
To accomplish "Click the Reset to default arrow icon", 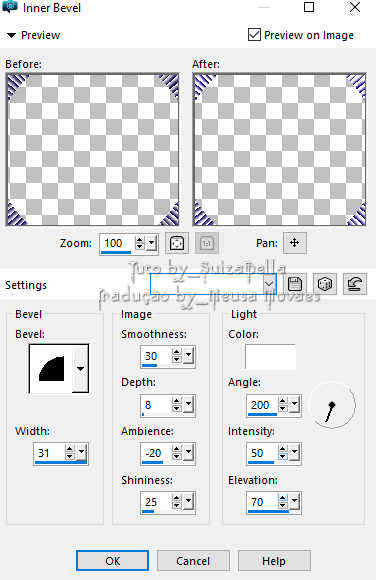I will pyautogui.click(x=355, y=284).
